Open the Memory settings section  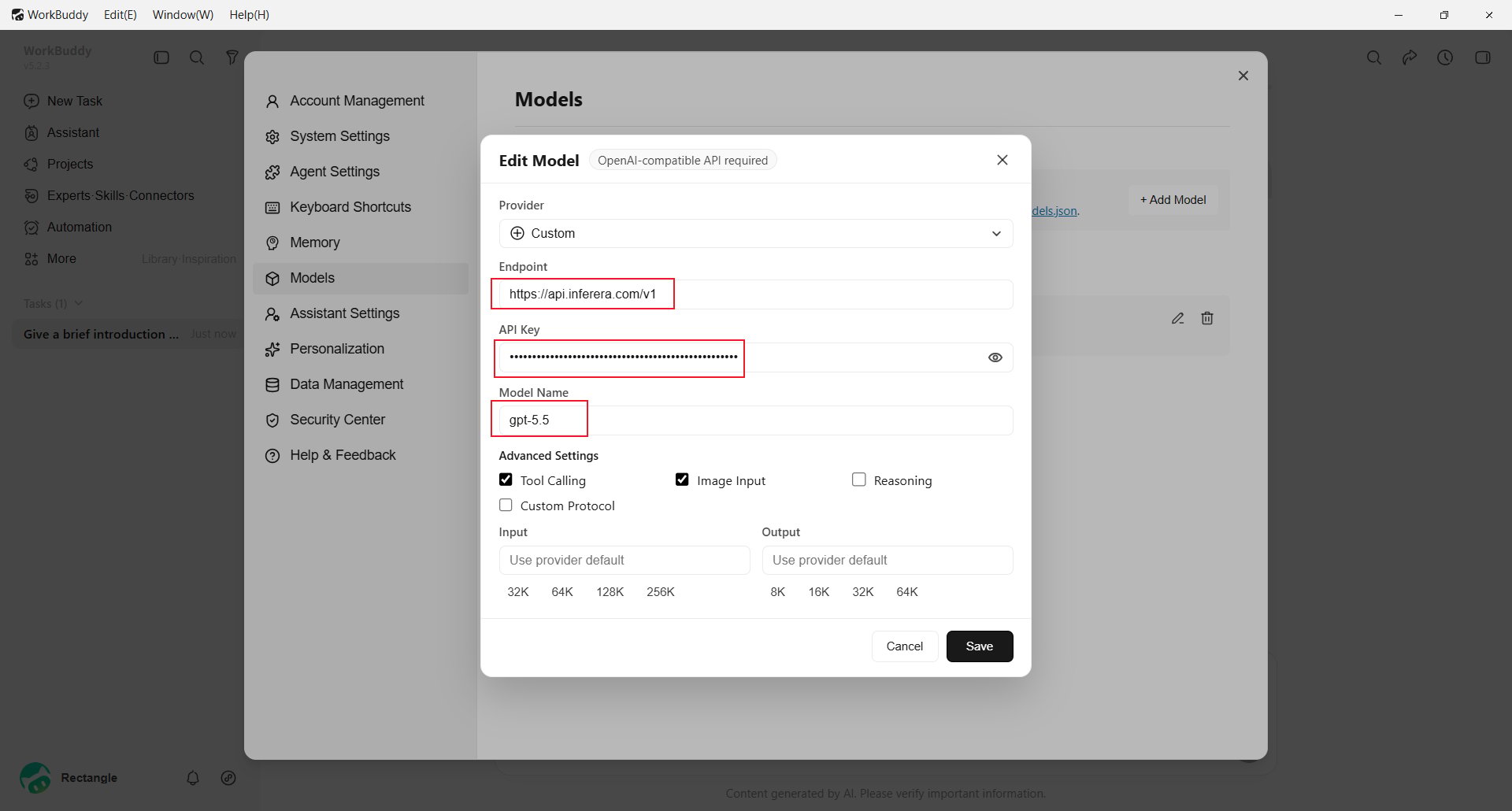pos(361,243)
